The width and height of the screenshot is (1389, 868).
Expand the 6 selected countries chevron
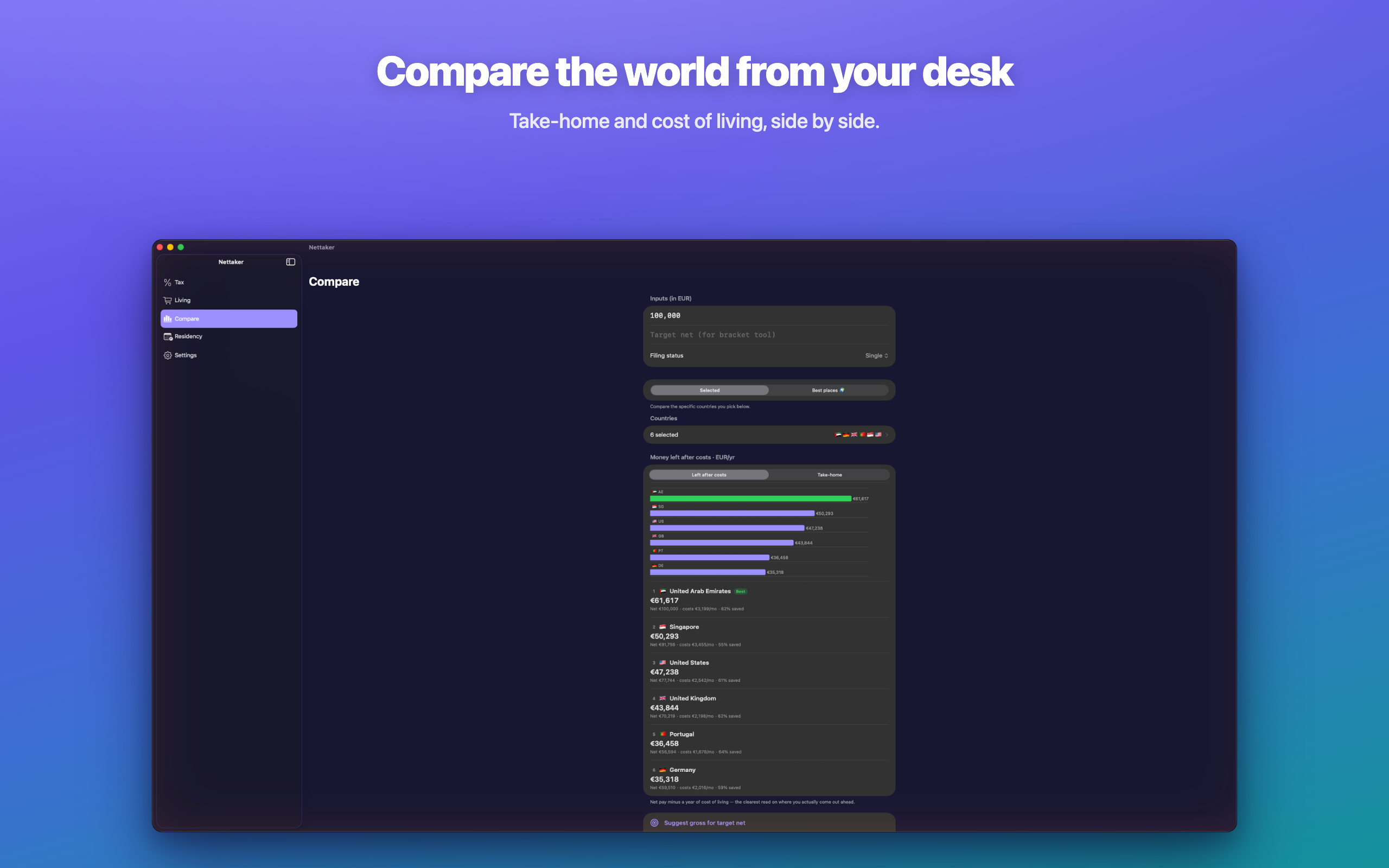(887, 435)
